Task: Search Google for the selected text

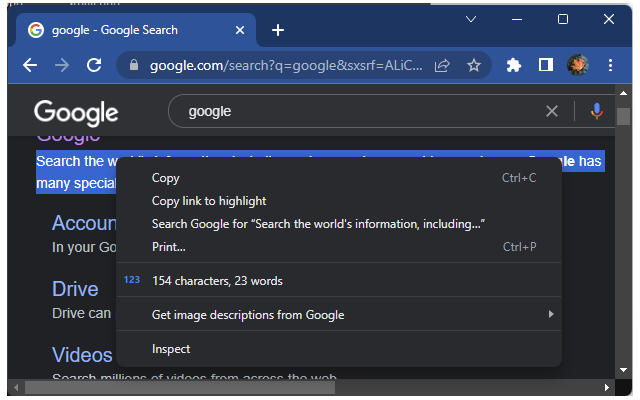Action: click(x=339, y=224)
